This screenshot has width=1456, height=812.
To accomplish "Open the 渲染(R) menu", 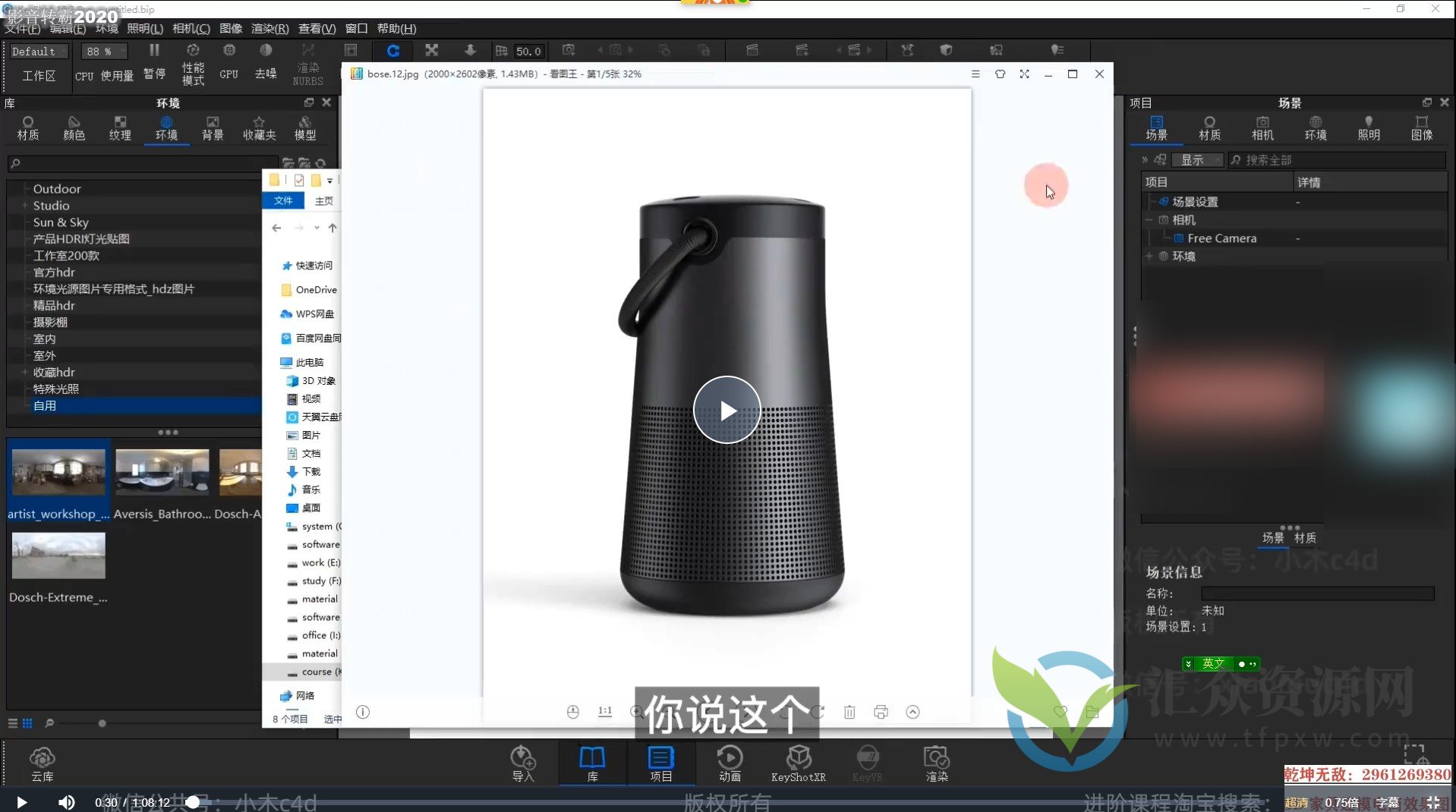I will click(269, 28).
